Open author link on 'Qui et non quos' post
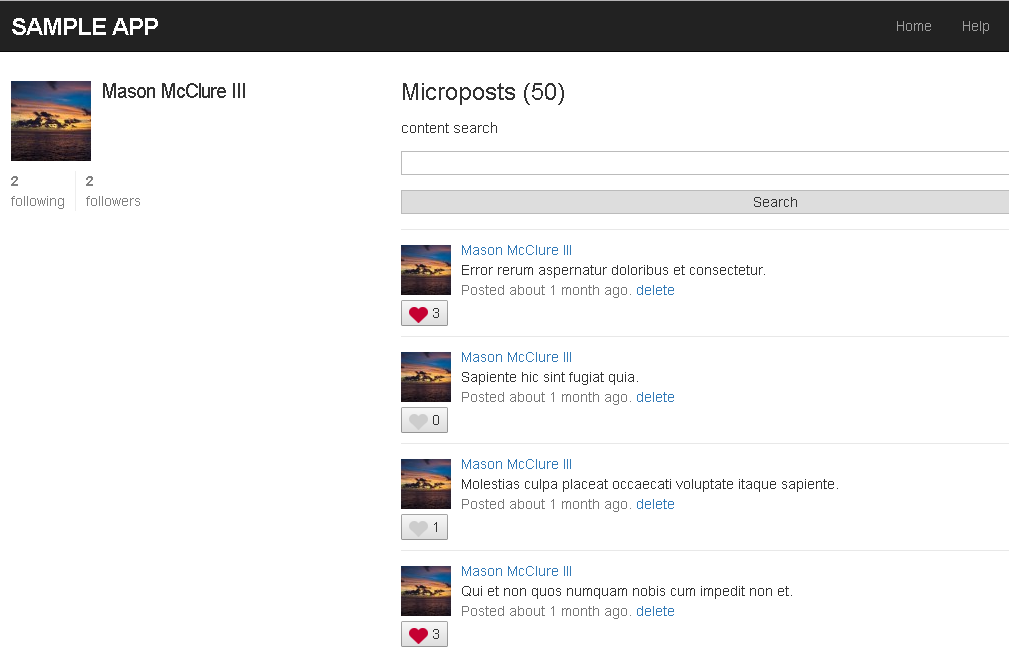 coord(516,571)
